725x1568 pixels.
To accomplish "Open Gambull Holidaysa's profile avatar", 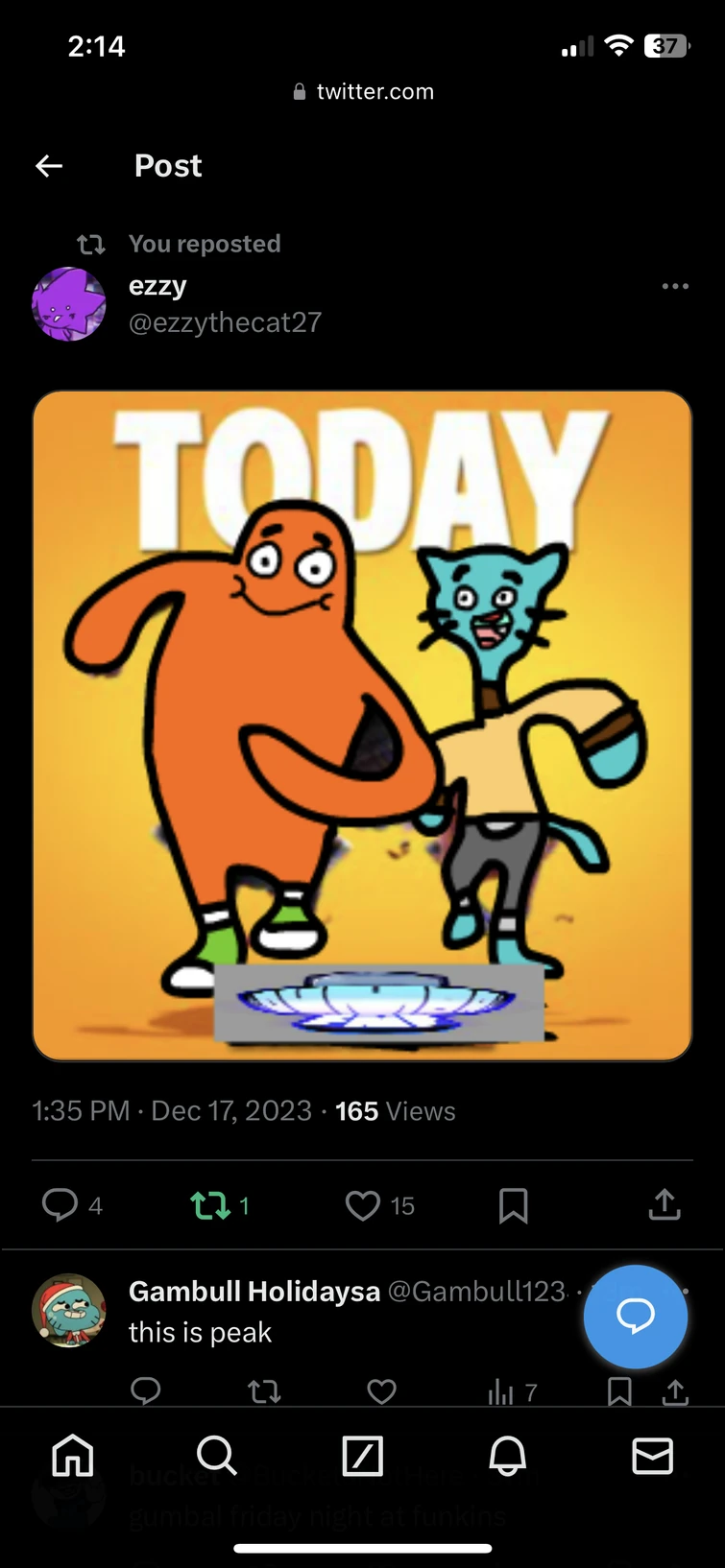I will (68, 1311).
